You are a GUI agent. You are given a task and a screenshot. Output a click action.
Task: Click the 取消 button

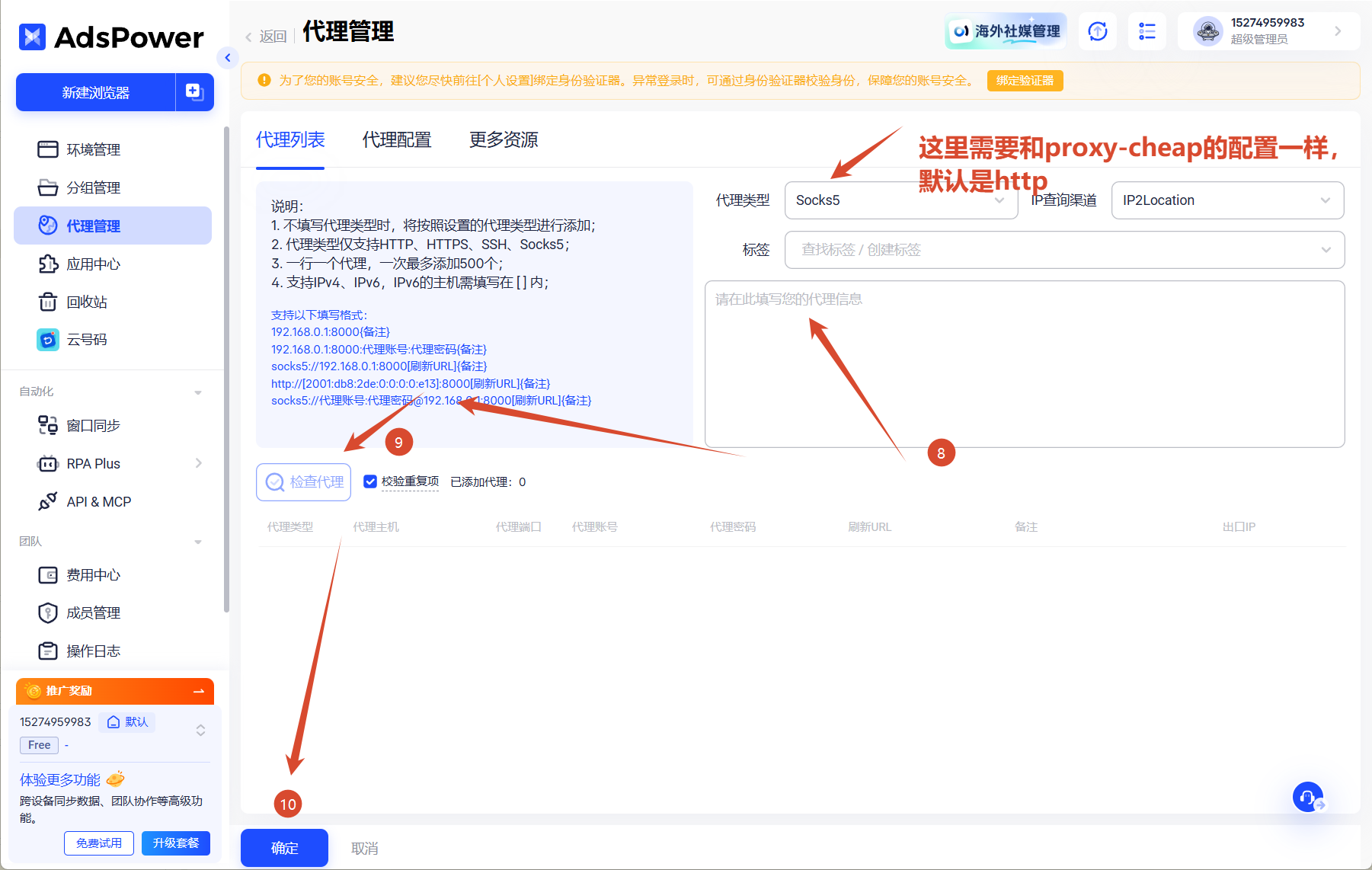[x=364, y=848]
